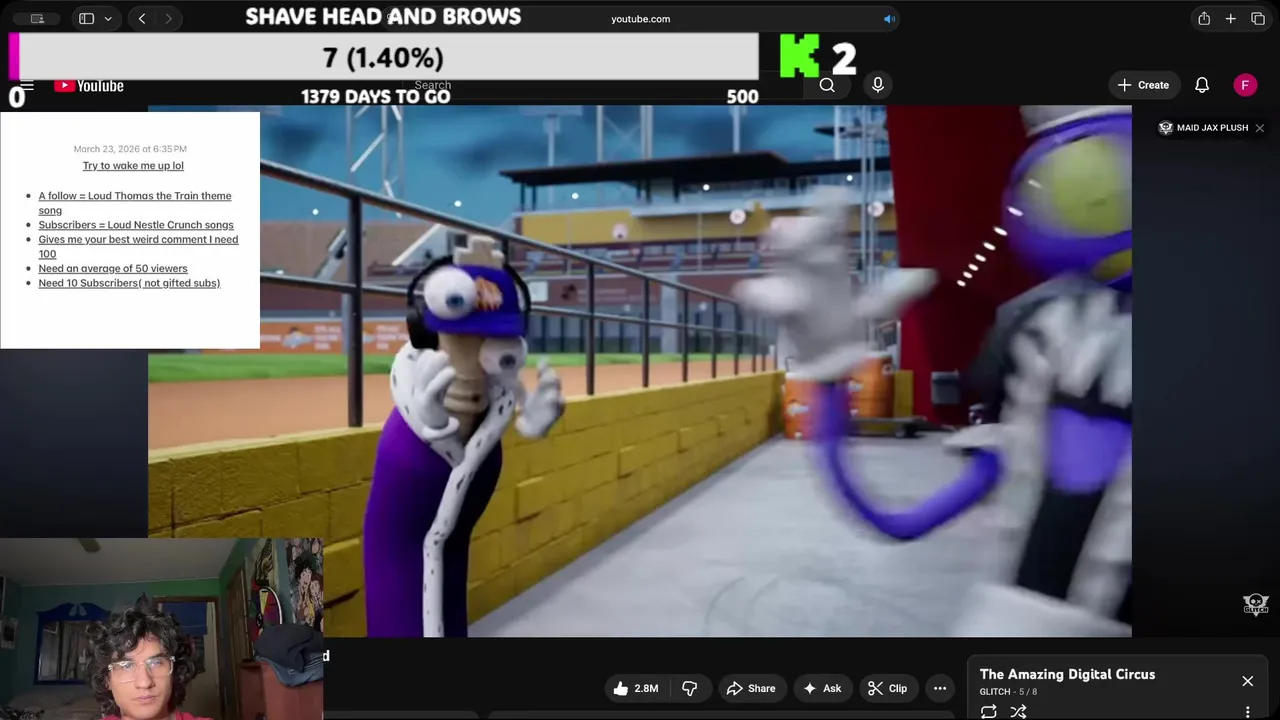
Task: Click "Try to wake me up lol" note title
Action: [133, 166]
